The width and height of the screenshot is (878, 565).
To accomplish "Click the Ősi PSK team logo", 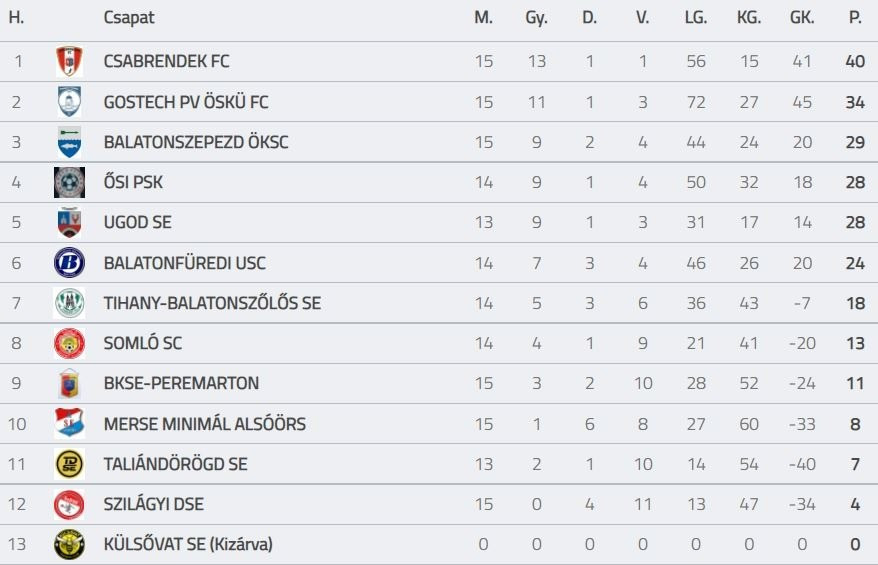I will point(69,183).
